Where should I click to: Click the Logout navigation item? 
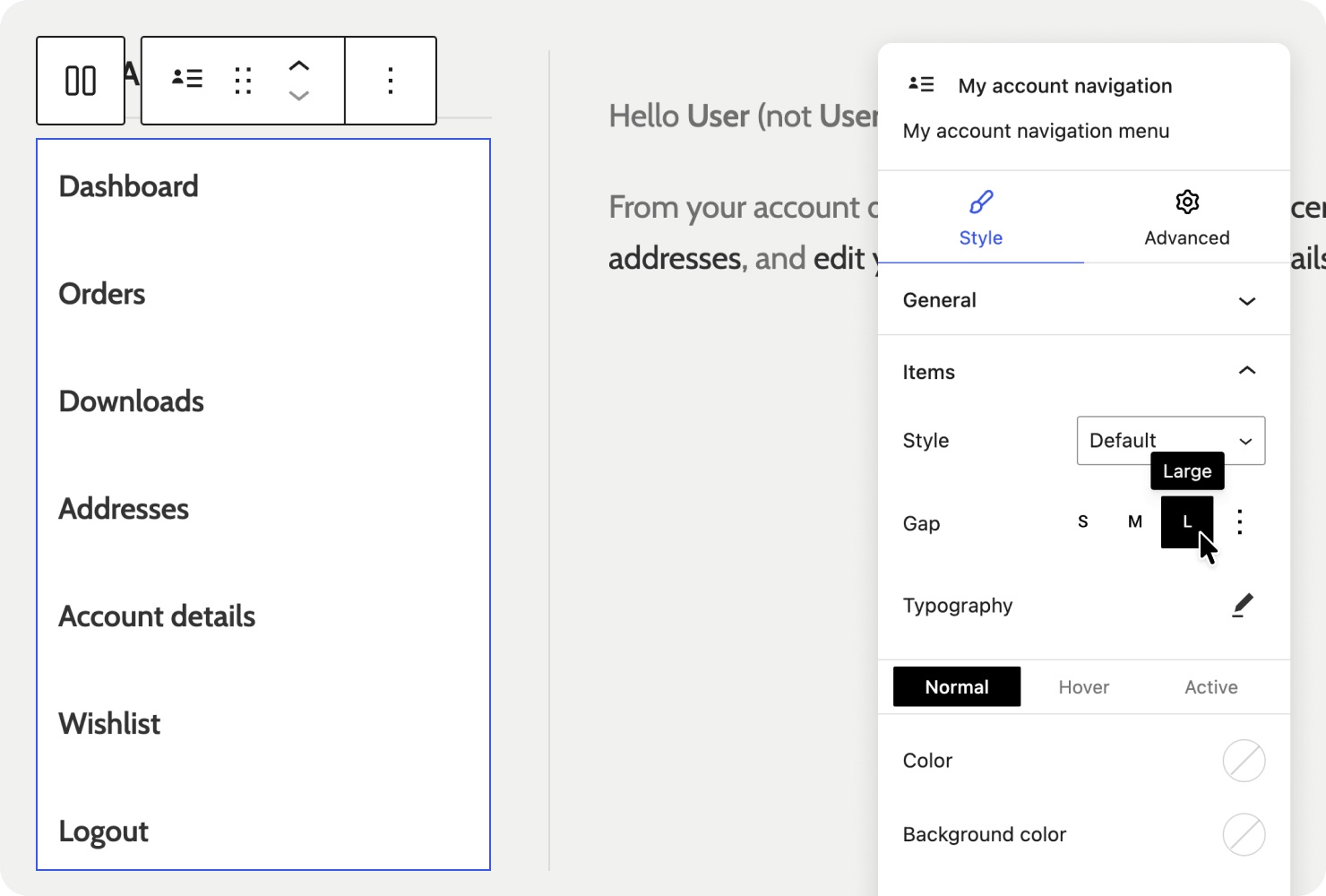point(104,831)
